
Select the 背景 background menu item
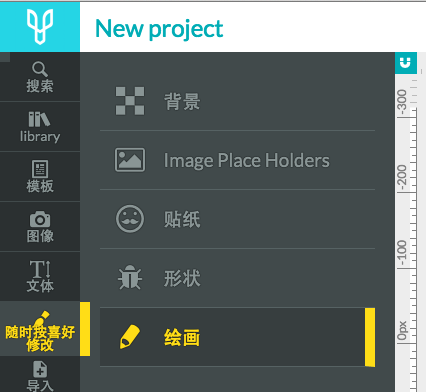point(237,101)
